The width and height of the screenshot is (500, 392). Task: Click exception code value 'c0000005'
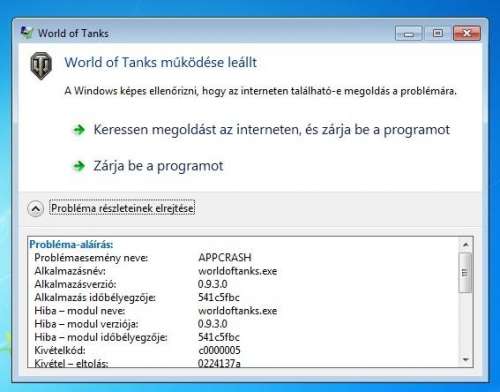pos(219,350)
